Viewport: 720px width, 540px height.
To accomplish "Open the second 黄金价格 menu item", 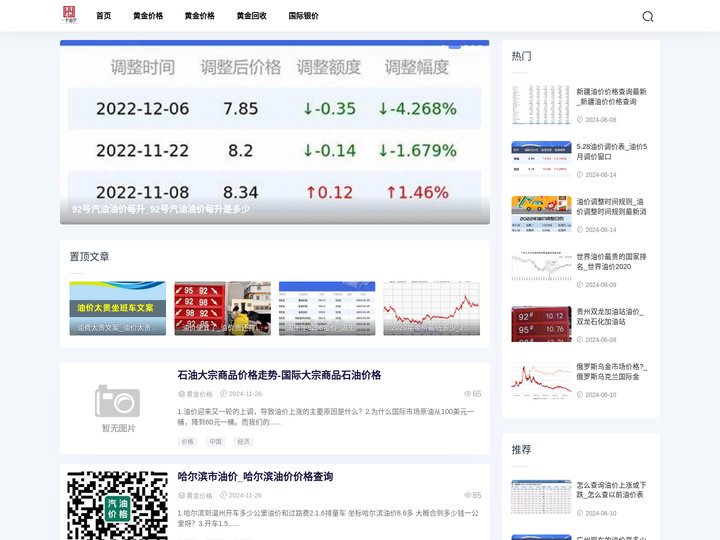I will [199, 16].
